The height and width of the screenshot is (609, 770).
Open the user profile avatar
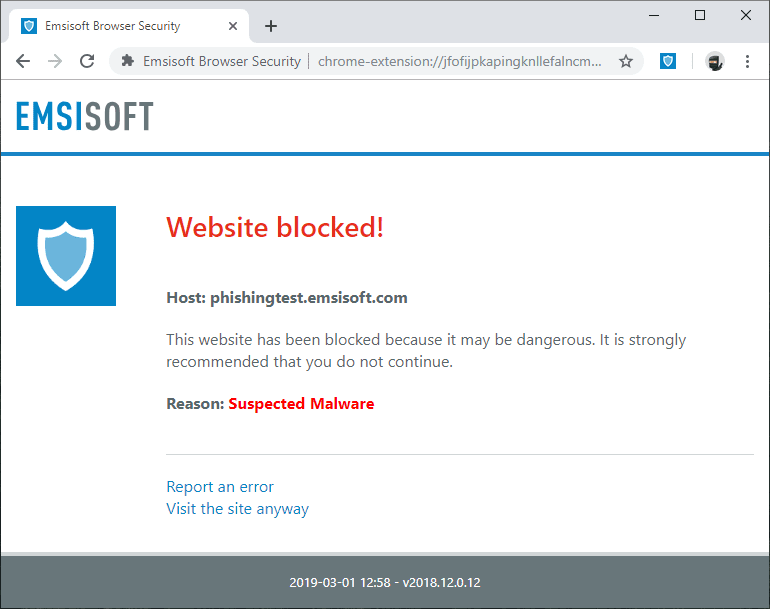tap(715, 61)
